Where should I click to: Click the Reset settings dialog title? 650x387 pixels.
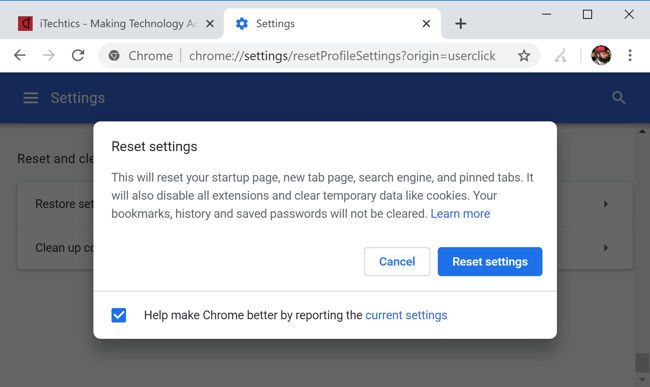[154, 147]
